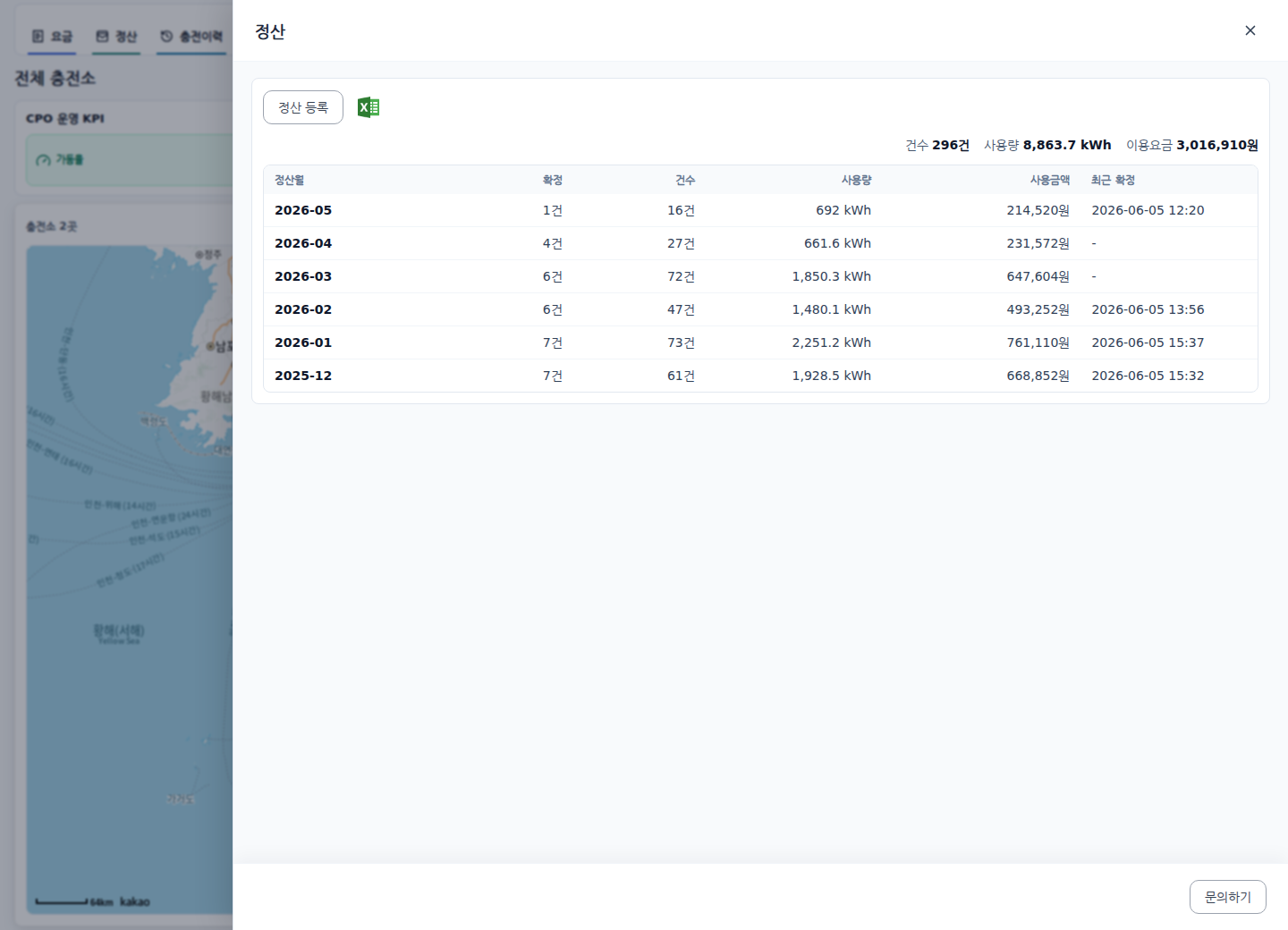Click the 1,928.5 kWh usage cell
Viewport: 1288px width, 930px height.
tap(832, 376)
